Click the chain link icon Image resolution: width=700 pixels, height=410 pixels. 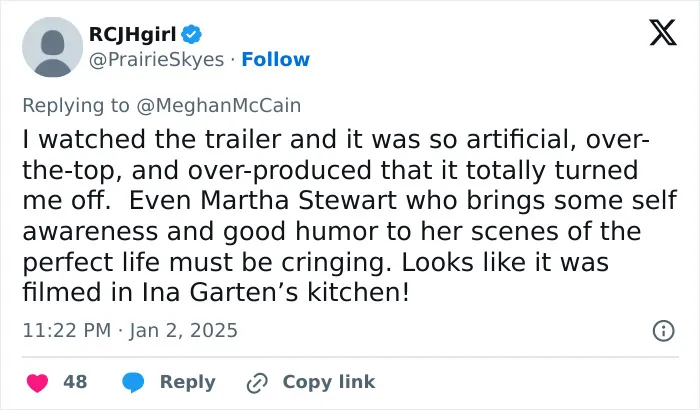(257, 383)
